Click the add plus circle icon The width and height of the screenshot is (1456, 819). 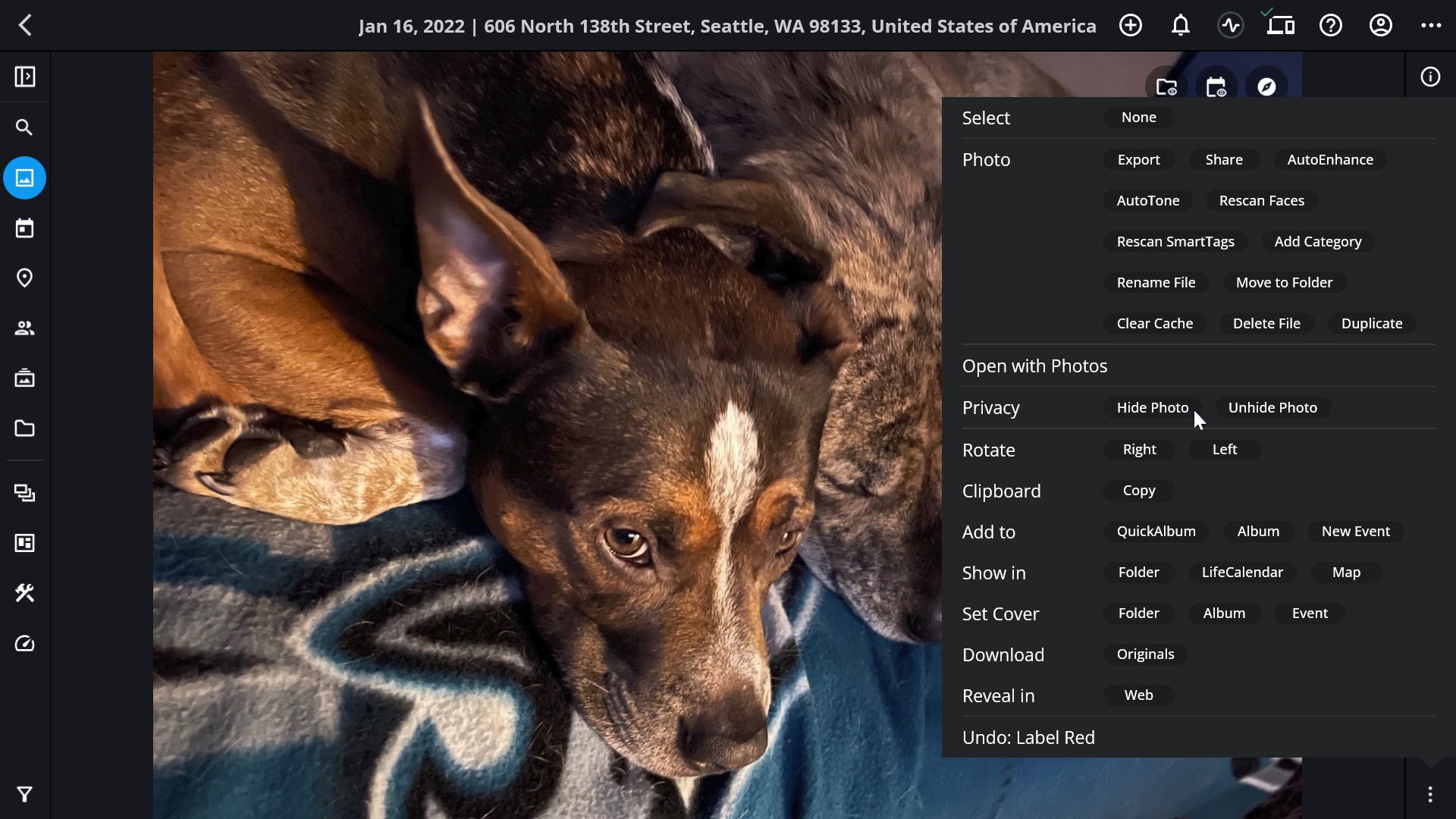coord(1131,26)
